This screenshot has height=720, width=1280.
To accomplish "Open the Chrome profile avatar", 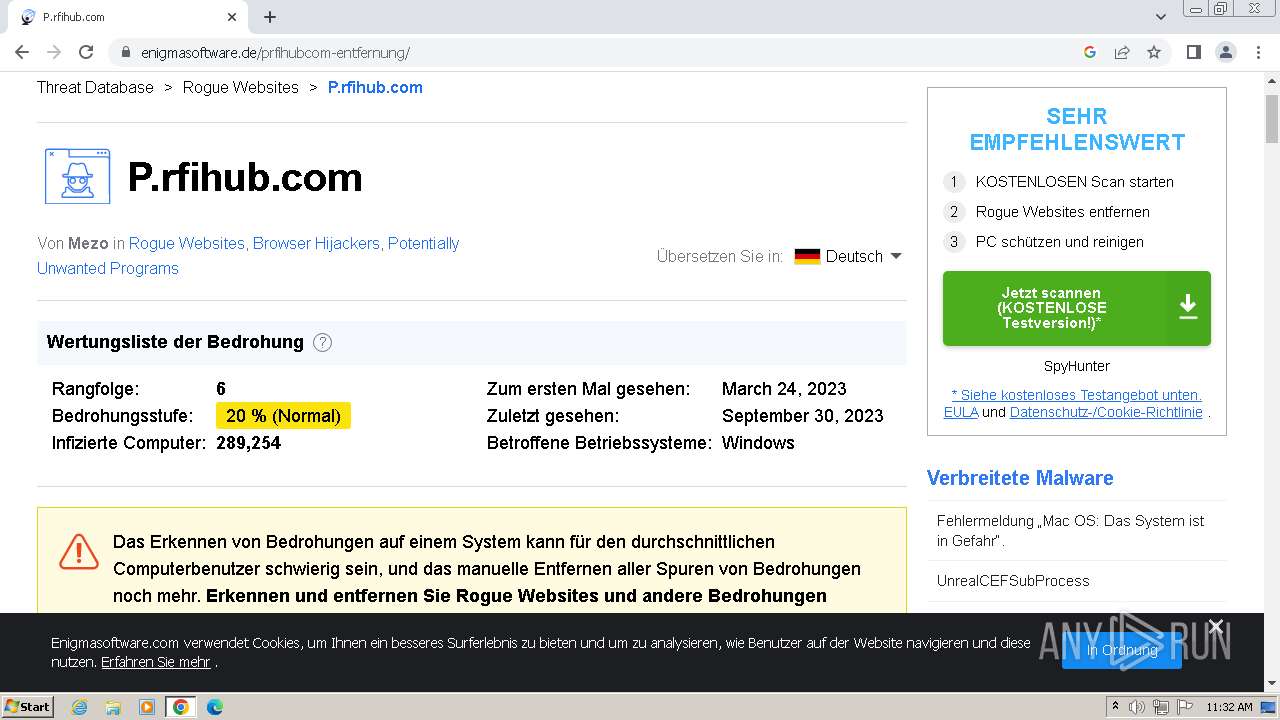I will coord(1225,52).
